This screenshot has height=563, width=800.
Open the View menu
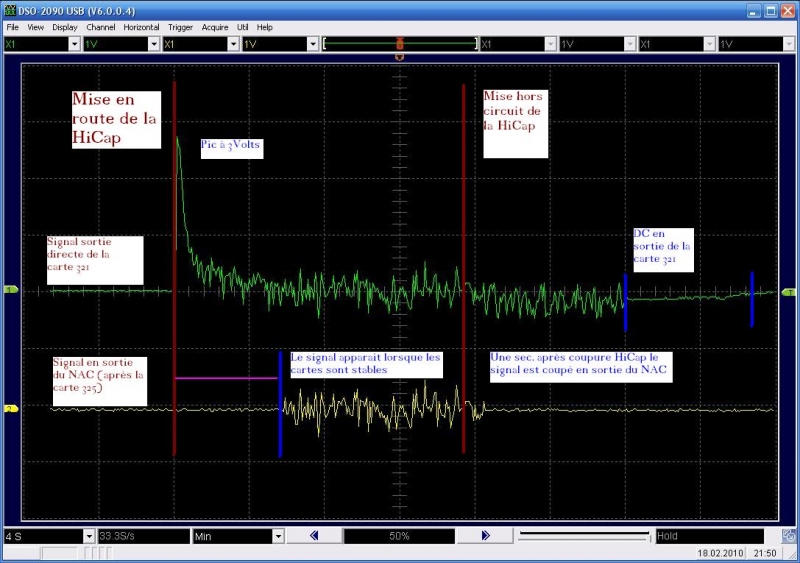(35, 27)
